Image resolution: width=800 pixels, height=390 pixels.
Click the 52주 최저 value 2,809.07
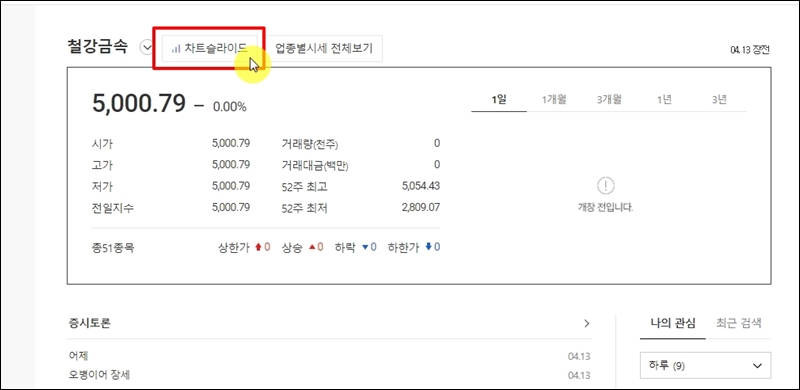pyautogui.click(x=421, y=208)
